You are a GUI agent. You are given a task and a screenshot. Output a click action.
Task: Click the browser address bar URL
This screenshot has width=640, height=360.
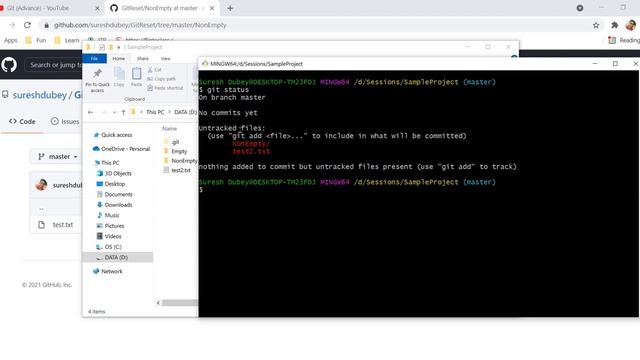[140, 25]
